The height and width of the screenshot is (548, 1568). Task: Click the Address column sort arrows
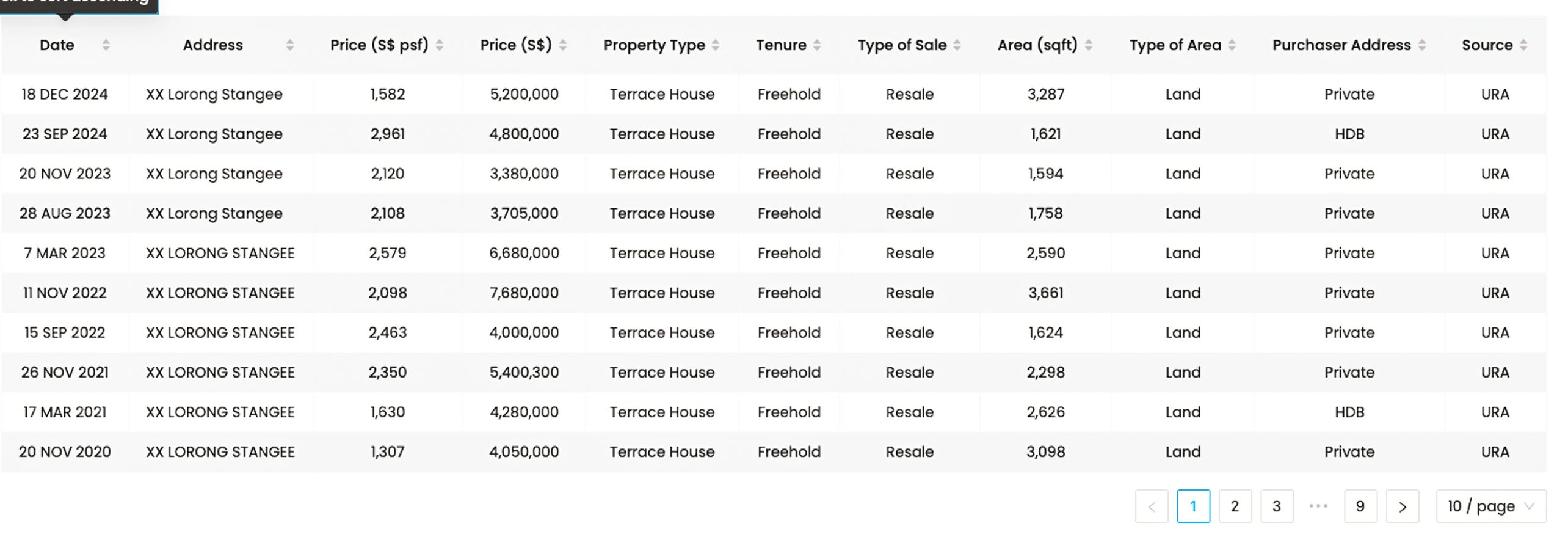tap(290, 45)
